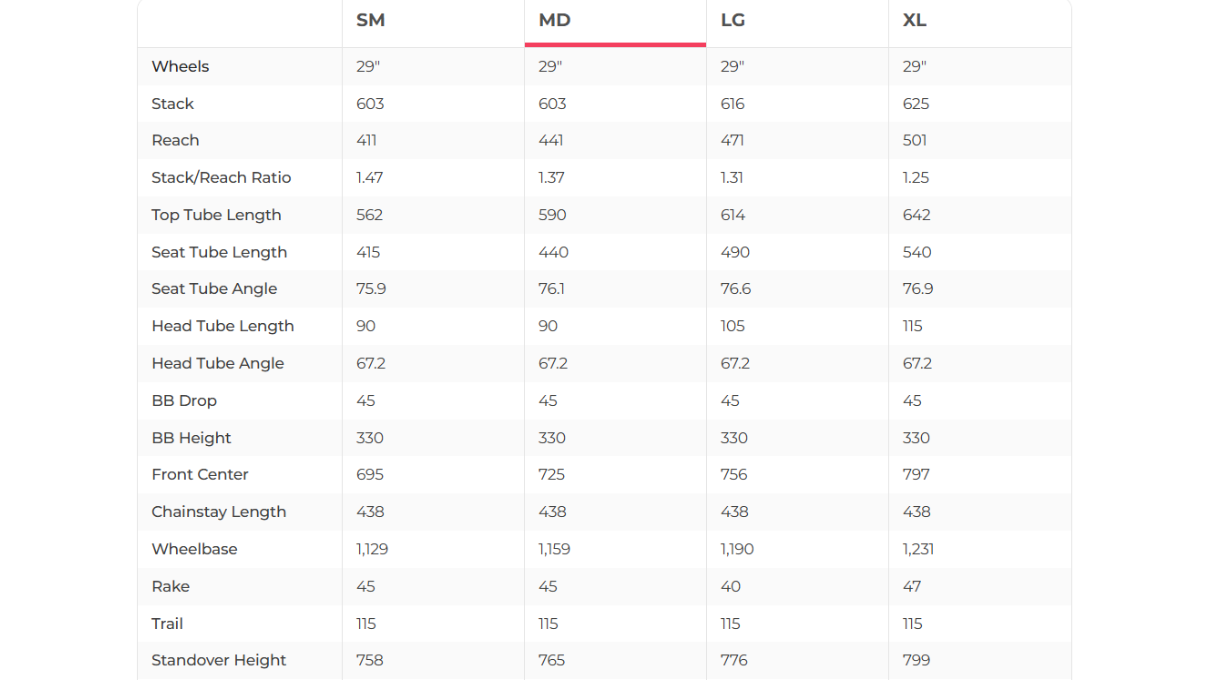Click the MD Stack/Reach Ratio value 1.37
Image resolution: width=1210 pixels, height=681 pixels.
(552, 178)
